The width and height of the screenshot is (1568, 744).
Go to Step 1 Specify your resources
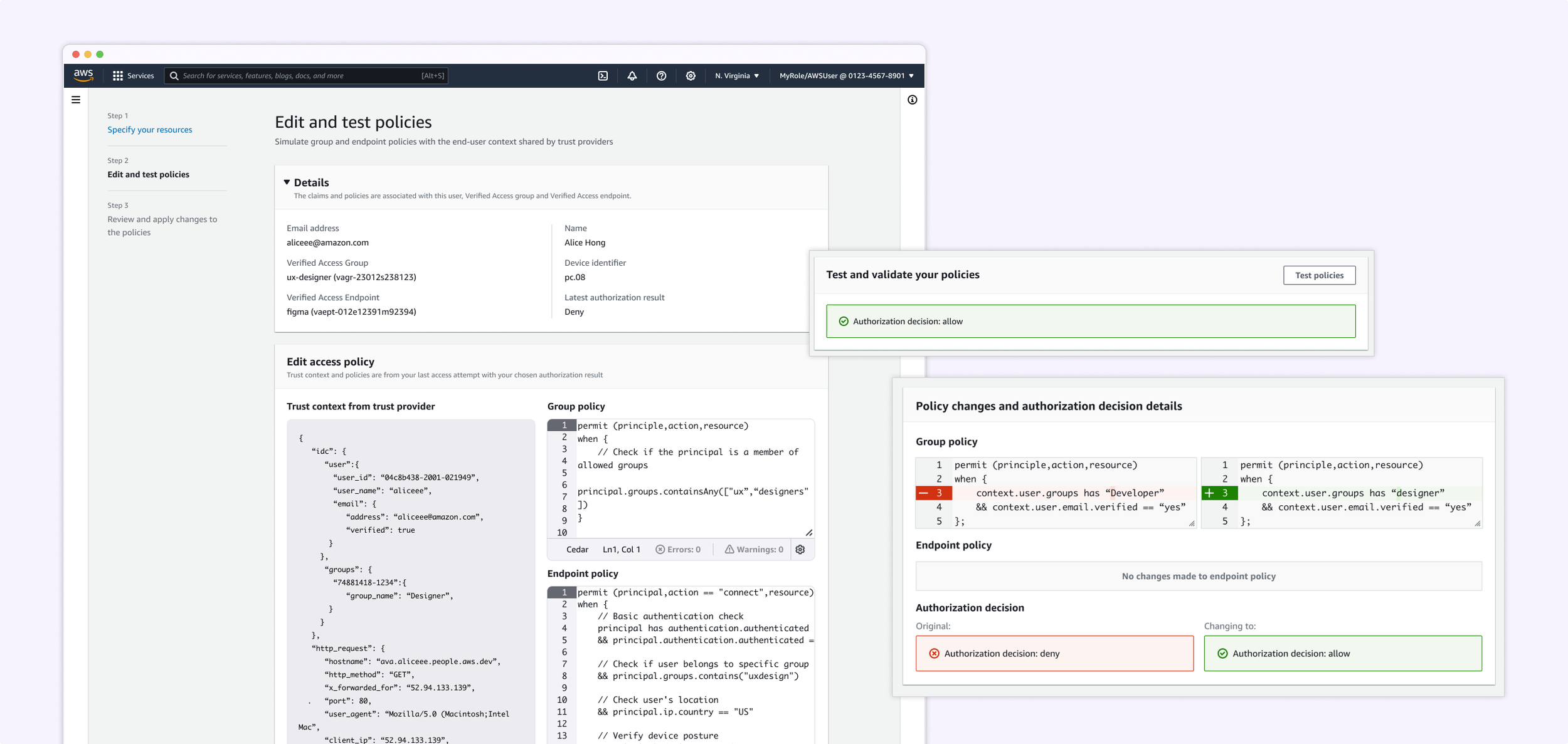pos(149,130)
